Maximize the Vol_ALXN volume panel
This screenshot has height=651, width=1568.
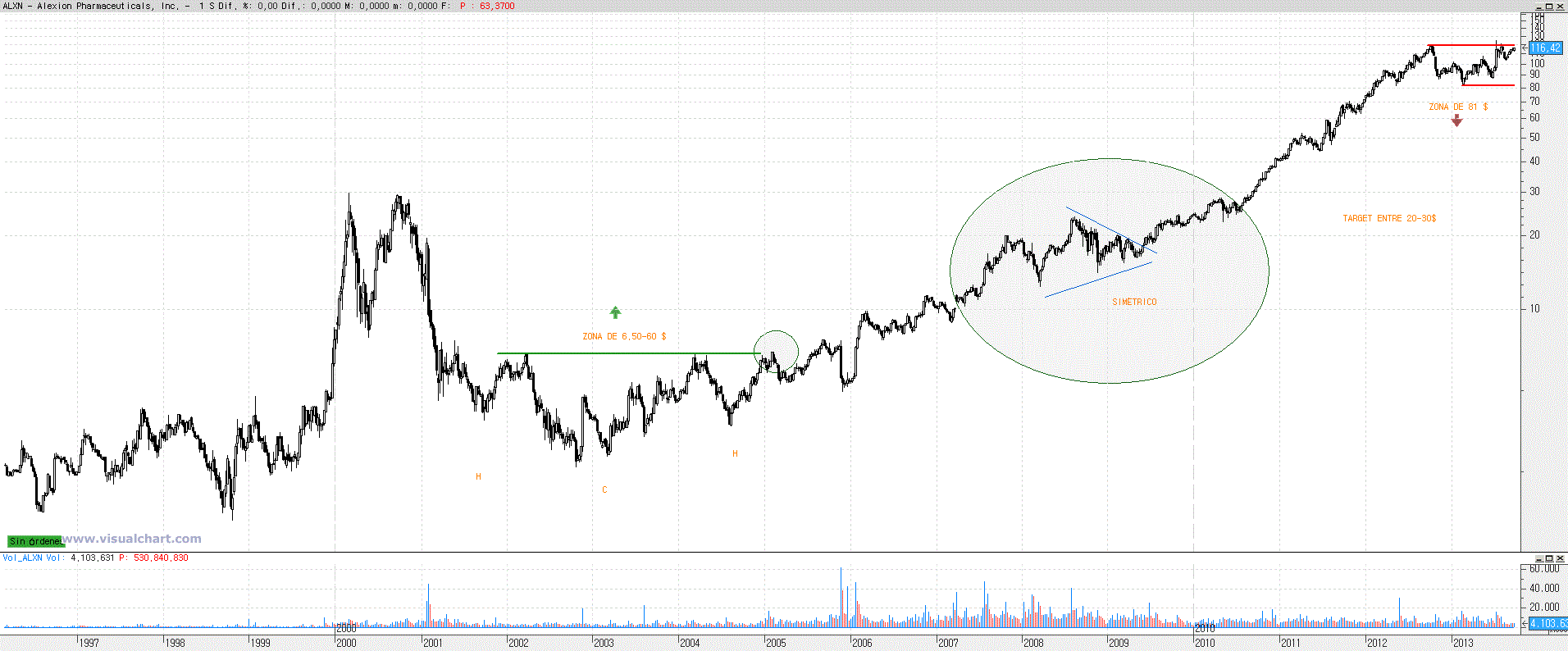point(1549,558)
